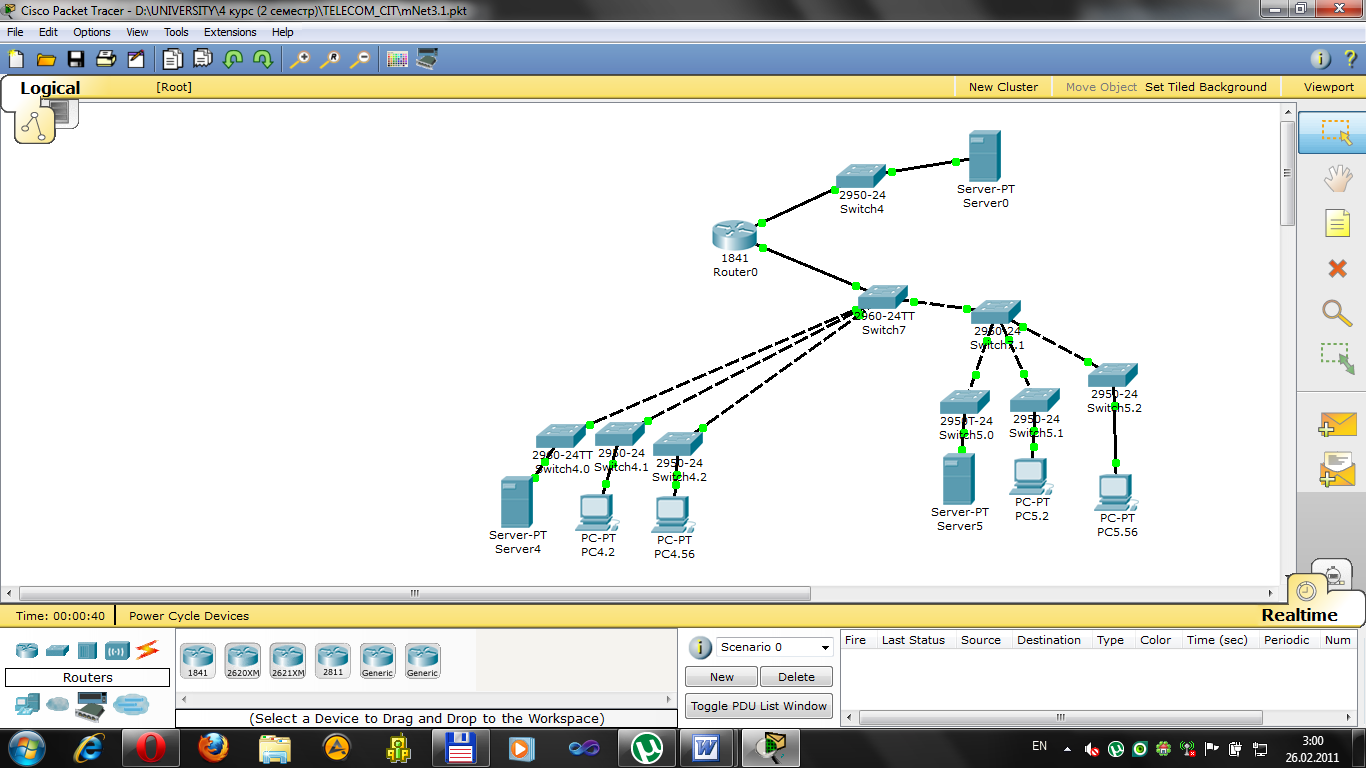1366x768 pixels.
Task: Pick the 2620XM router from the device list
Action: (x=242, y=661)
